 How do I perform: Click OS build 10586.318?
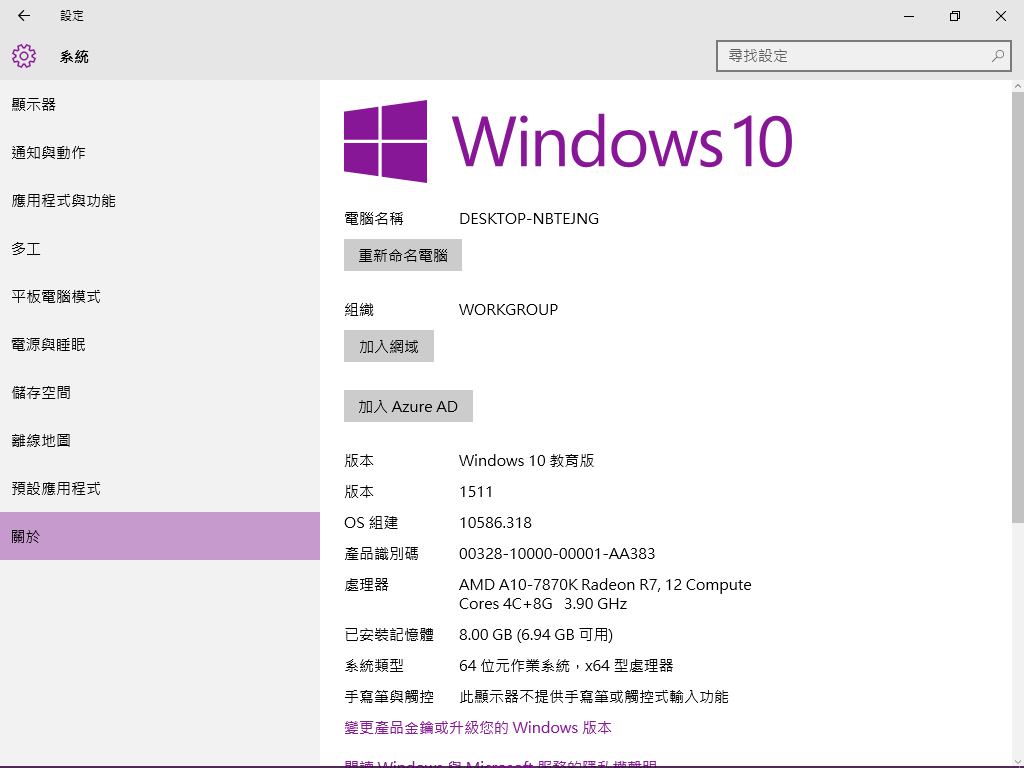coord(496,523)
